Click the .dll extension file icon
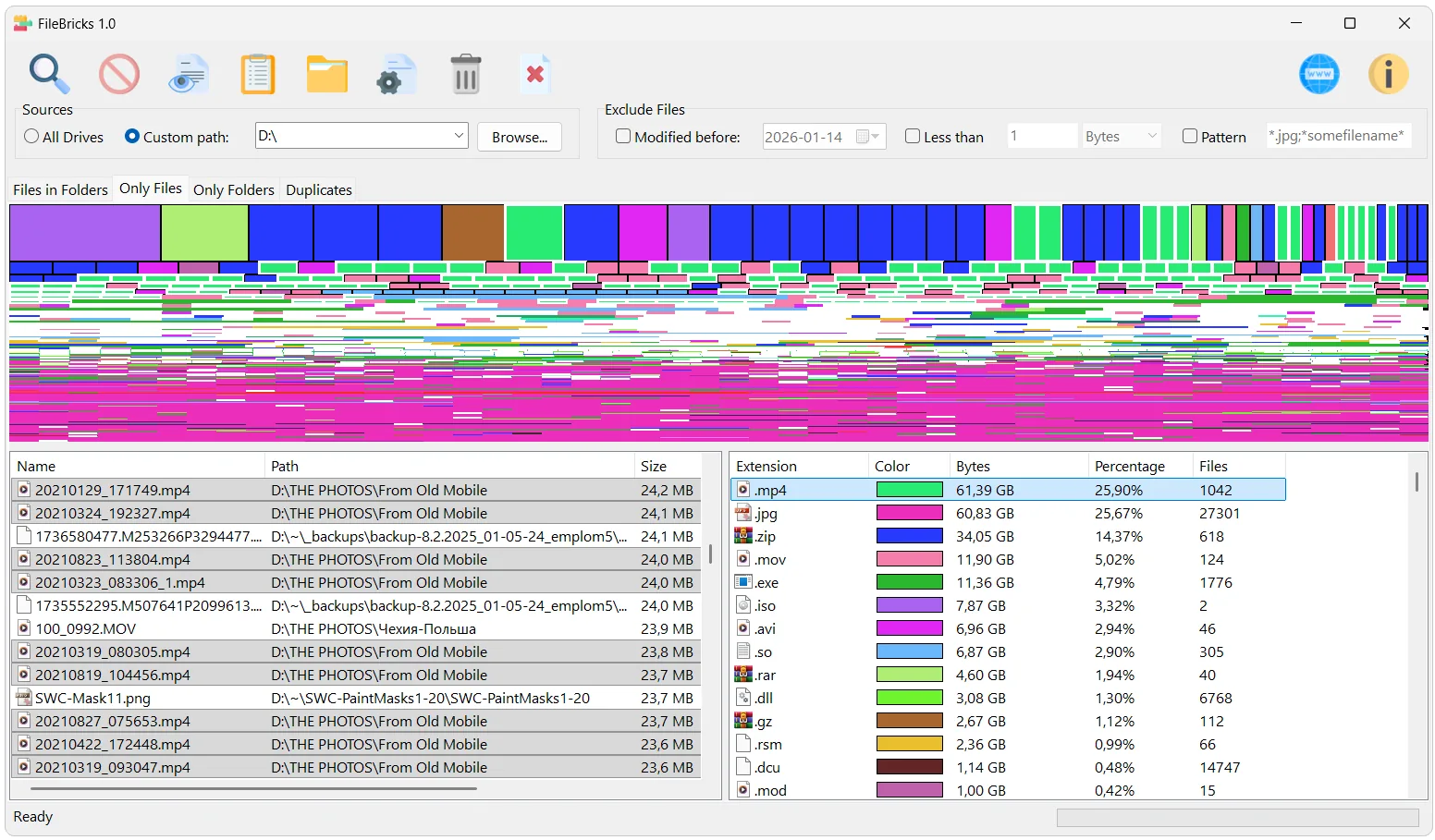Viewport: 1435px width, 840px height. [743, 698]
